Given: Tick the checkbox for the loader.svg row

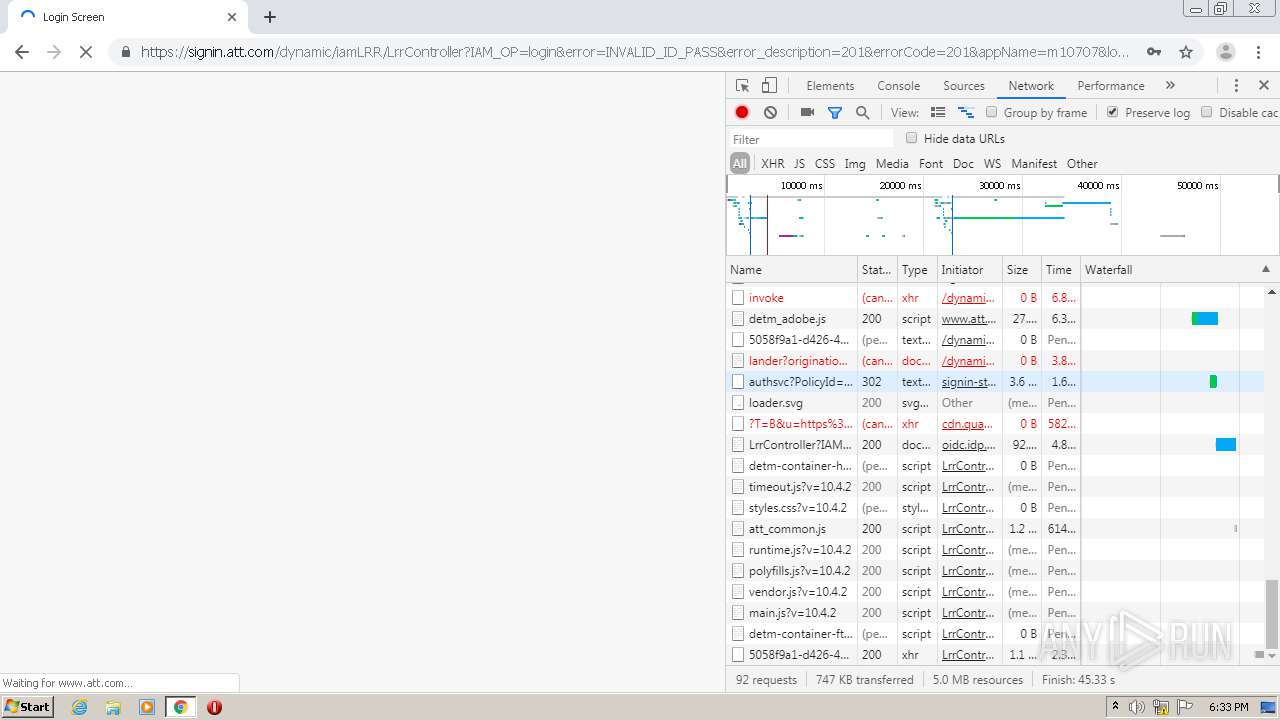Looking at the screenshot, I should pos(738,403).
